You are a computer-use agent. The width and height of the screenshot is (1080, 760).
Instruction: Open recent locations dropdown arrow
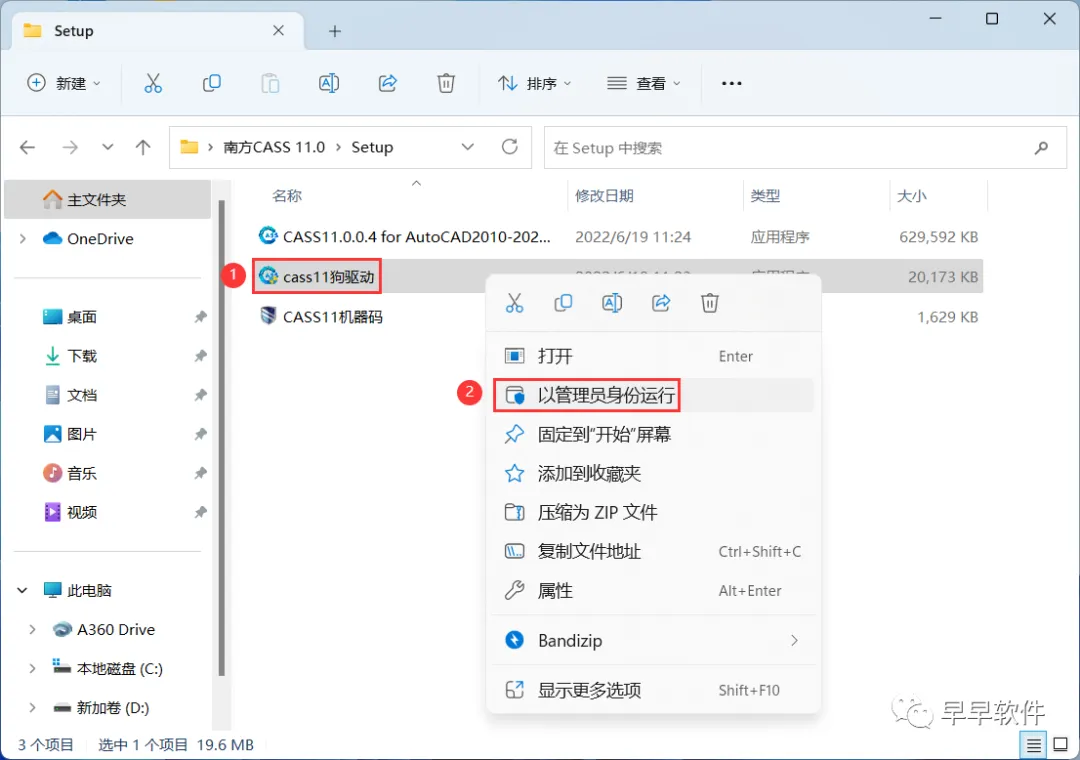(x=107, y=147)
